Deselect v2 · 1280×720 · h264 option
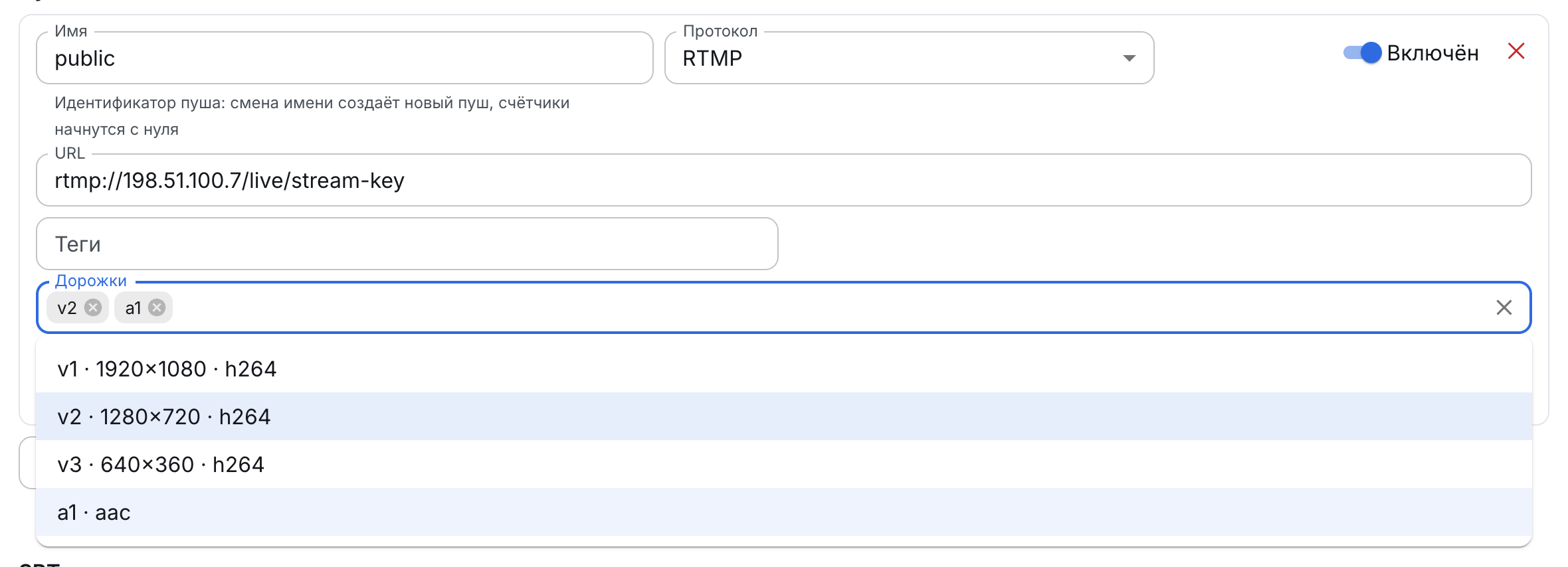Viewport: 1568px width, 567px height. click(x=784, y=416)
